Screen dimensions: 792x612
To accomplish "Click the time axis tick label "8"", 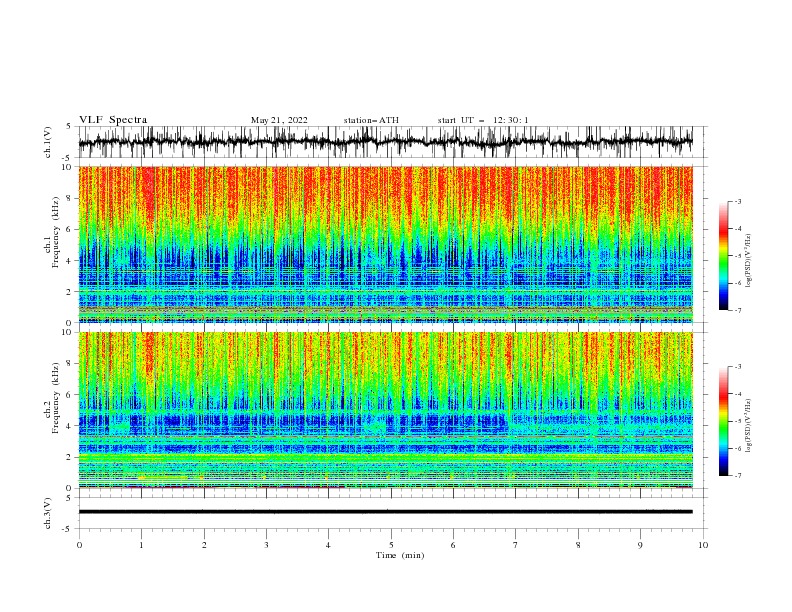I will (x=578, y=545).
